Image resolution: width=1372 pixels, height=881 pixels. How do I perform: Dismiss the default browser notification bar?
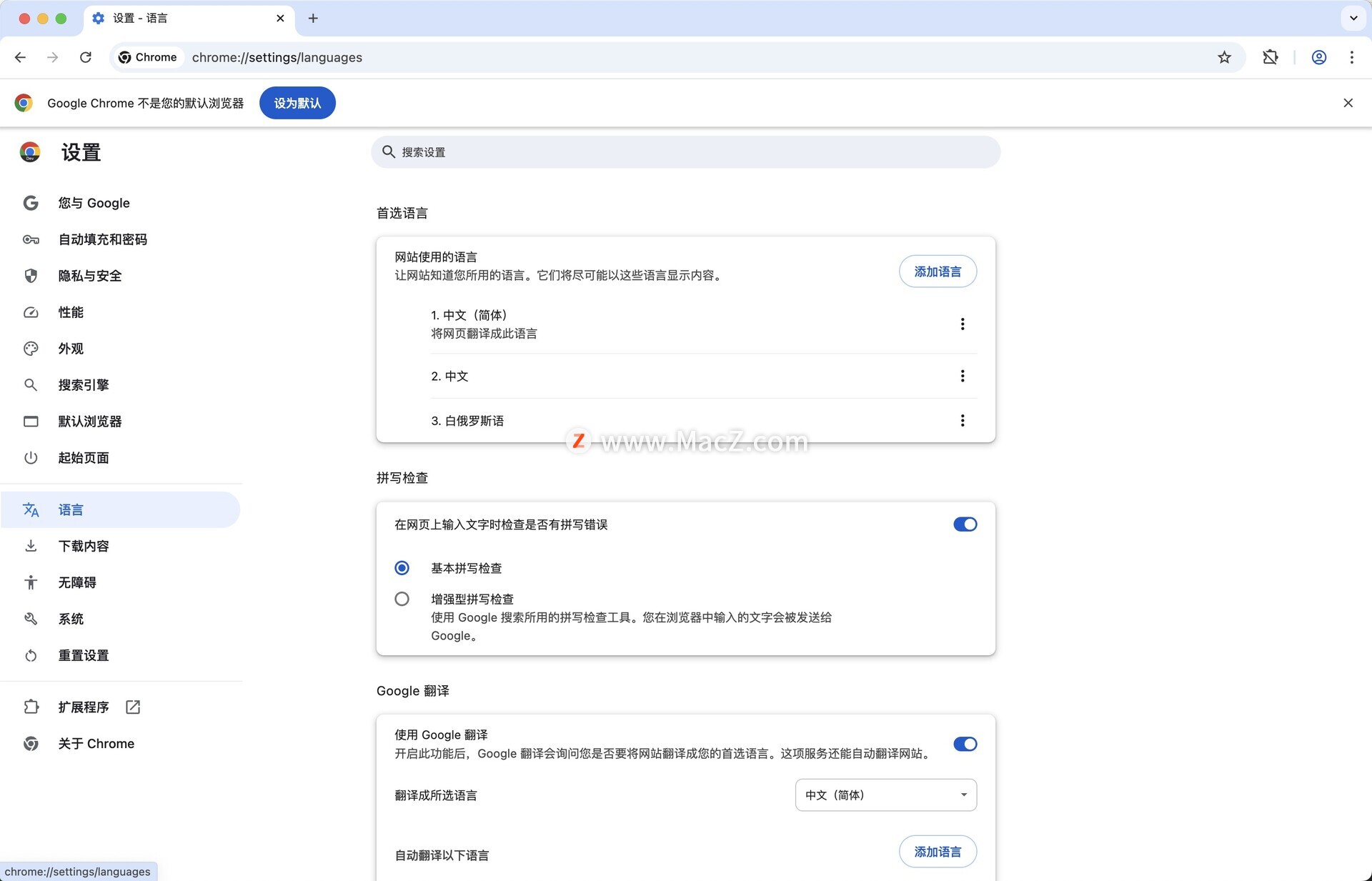click(x=1348, y=103)
